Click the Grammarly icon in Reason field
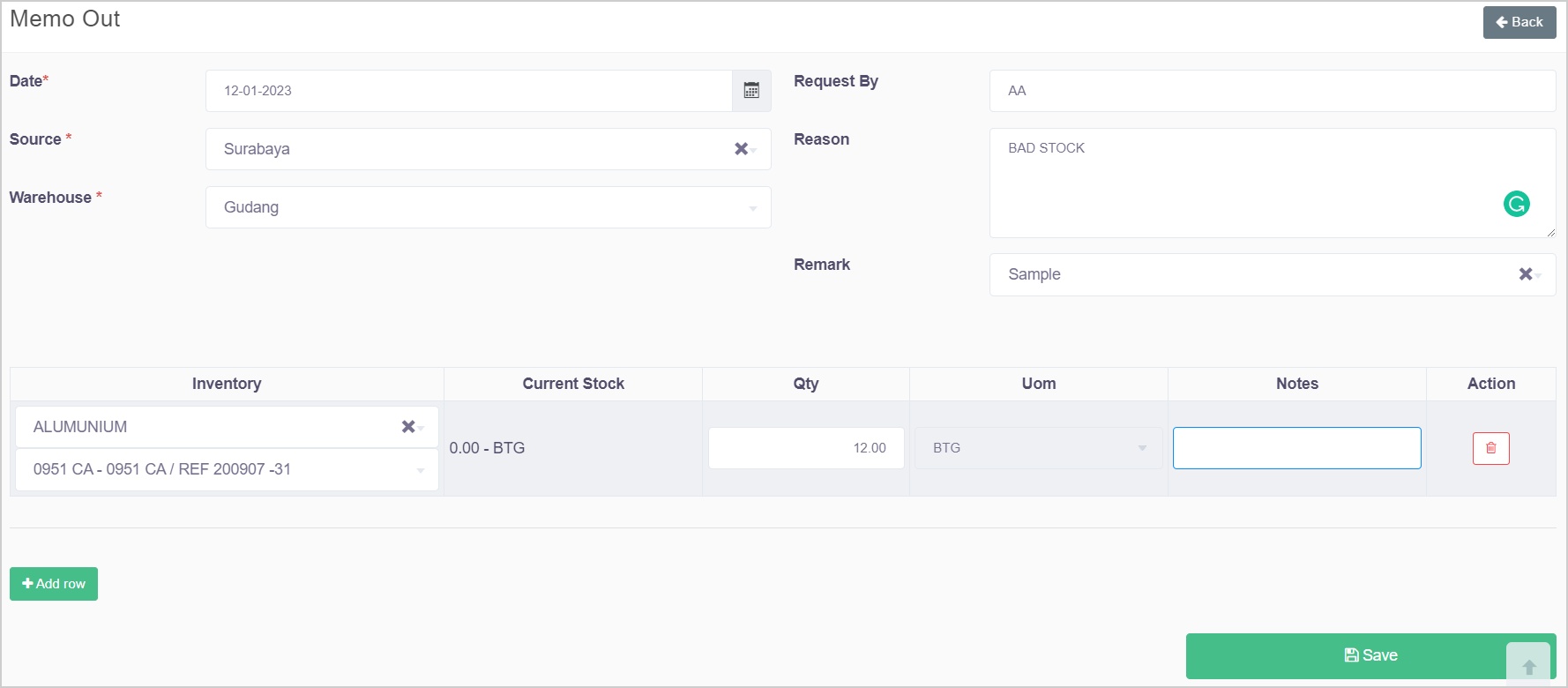The width and height of the screenshot is (1568, 688). [x=1516, y=205]
